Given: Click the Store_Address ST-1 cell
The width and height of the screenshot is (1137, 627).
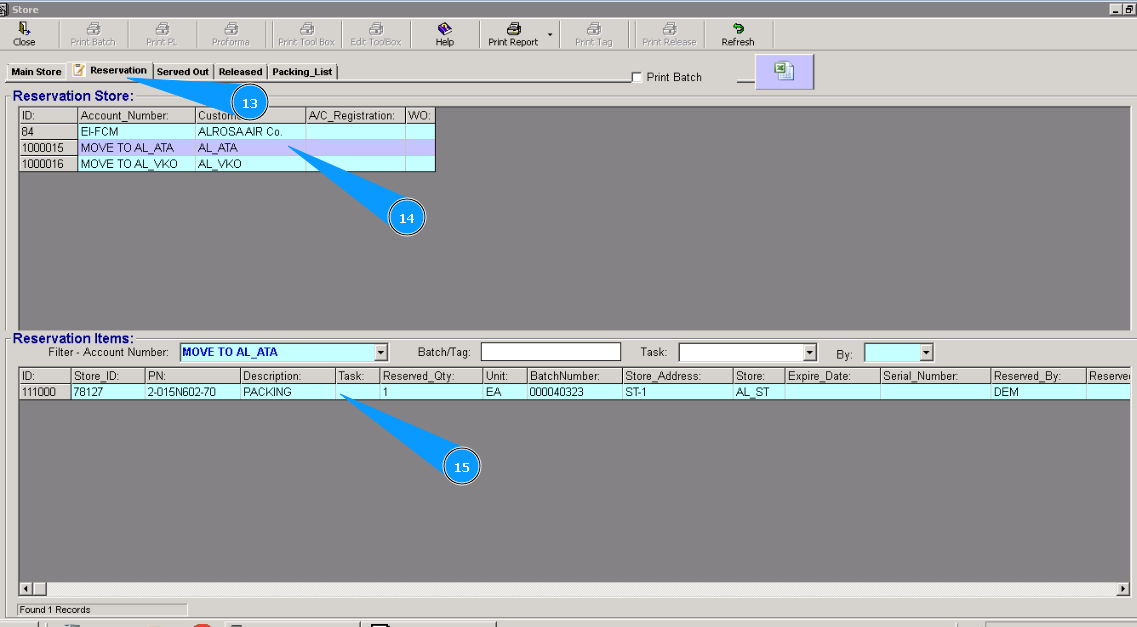Looking at the screenshot, I should coord(677,392).
